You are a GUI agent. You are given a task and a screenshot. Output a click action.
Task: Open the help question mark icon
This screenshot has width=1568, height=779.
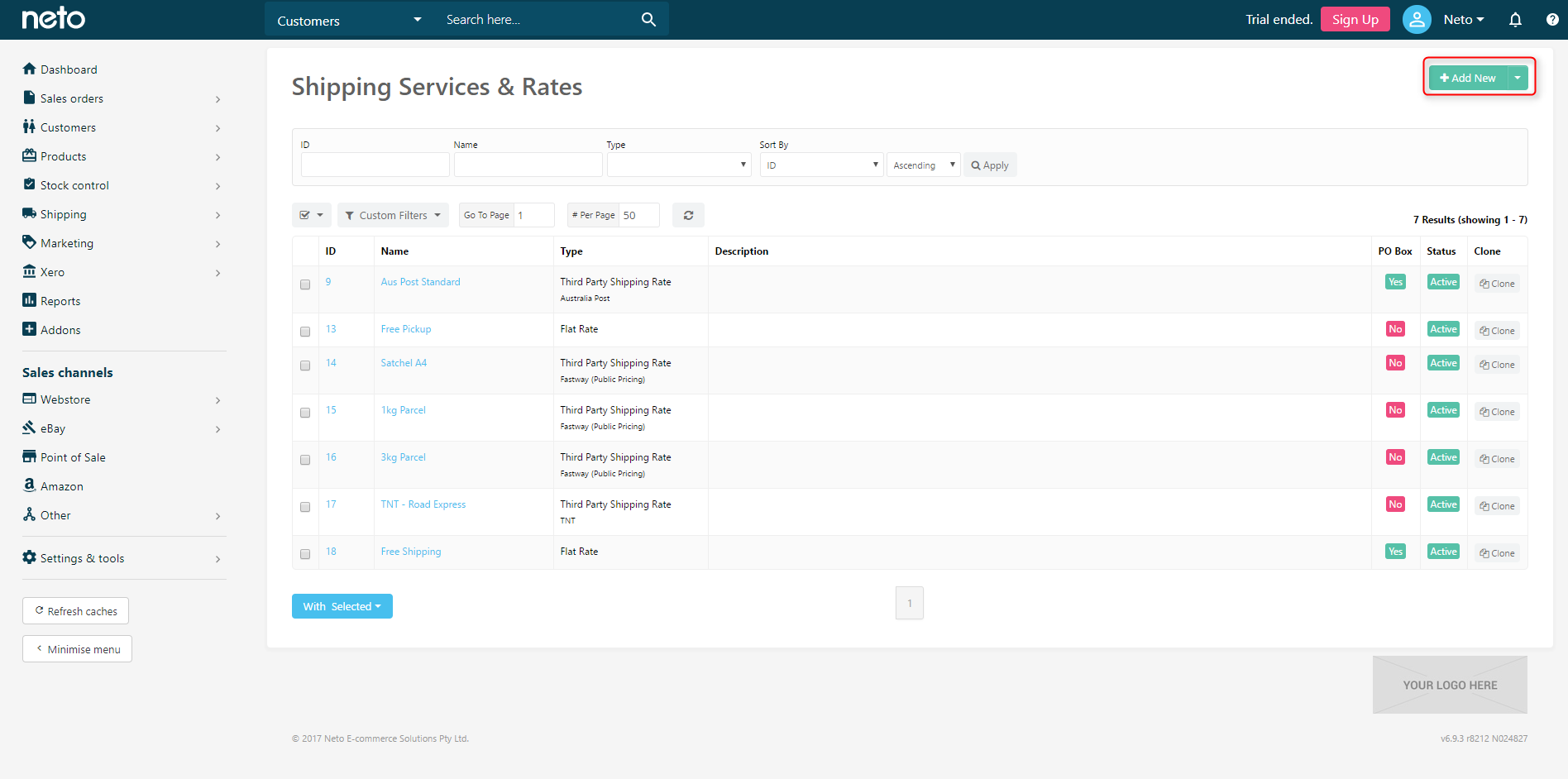click(1552, 19)
